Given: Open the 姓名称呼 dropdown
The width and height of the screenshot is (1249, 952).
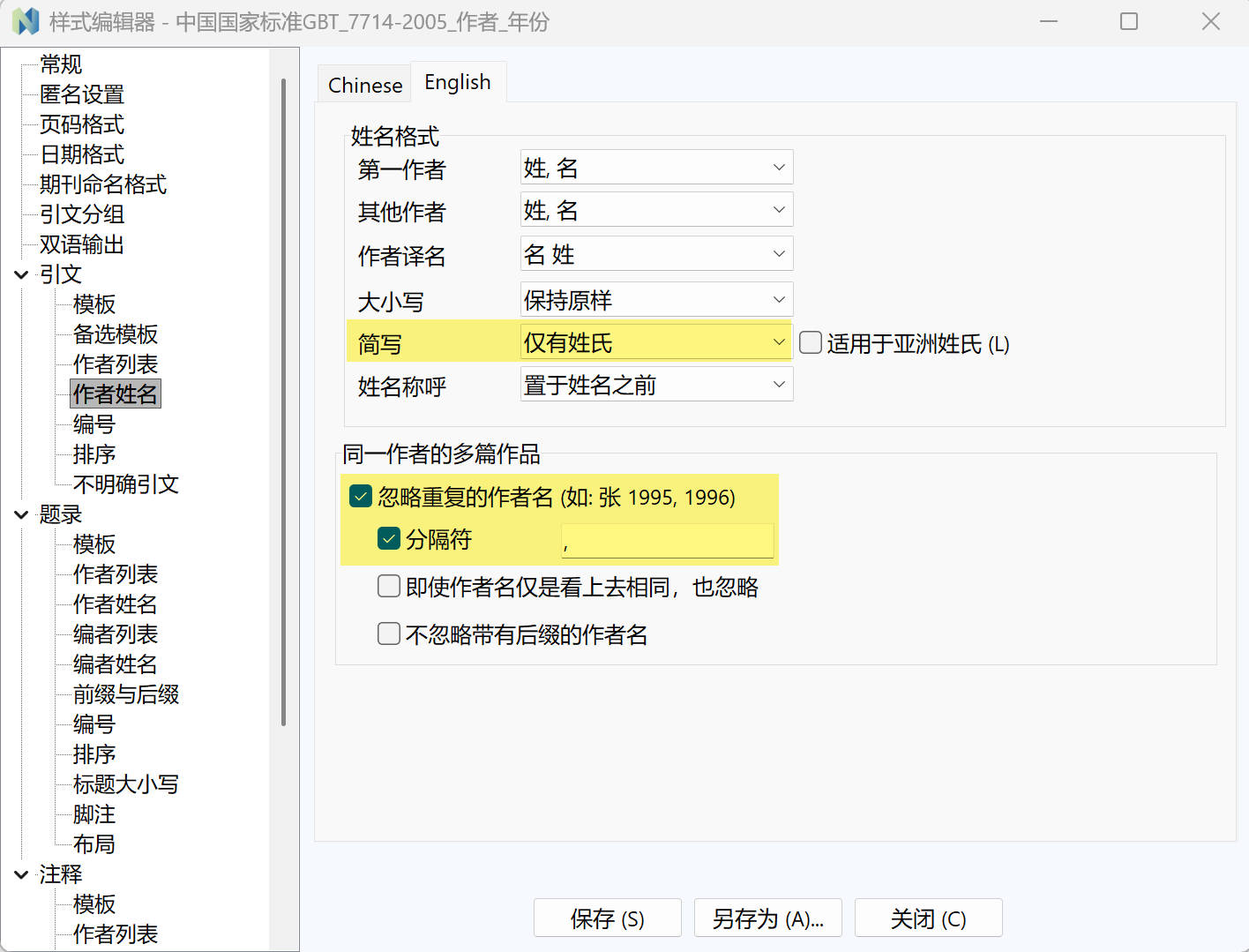Looking at the screenshot, I should (656, 385).
